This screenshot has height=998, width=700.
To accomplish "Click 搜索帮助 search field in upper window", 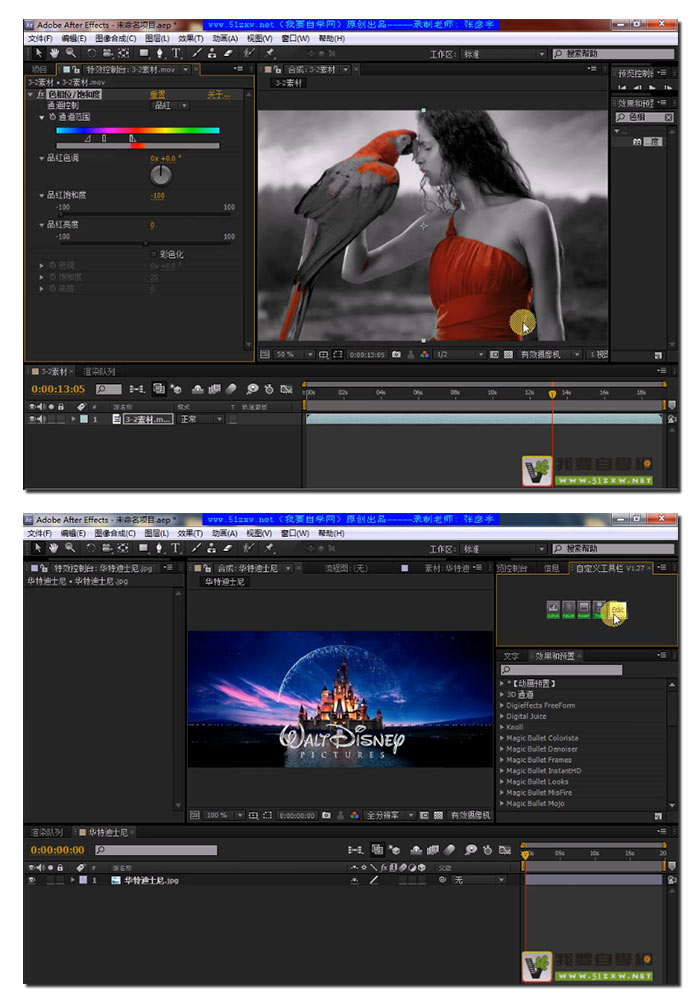I will (x=613, y=54).
